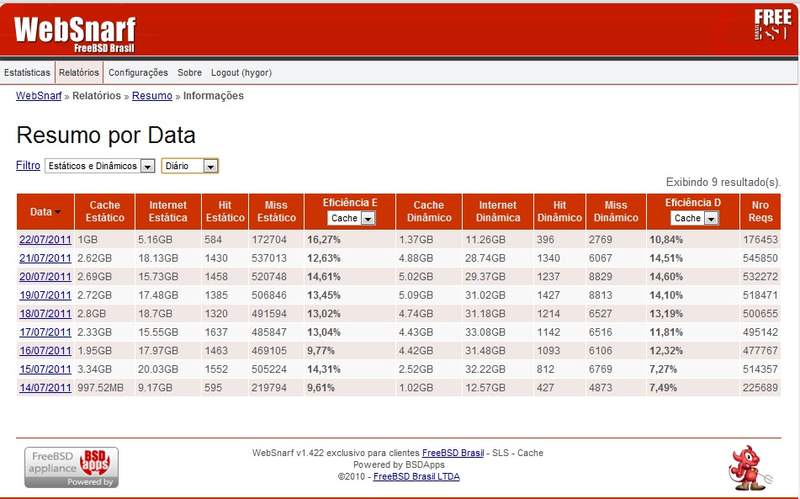Click the BSDApps FreeBSD appliance badge

coord(71,467)
